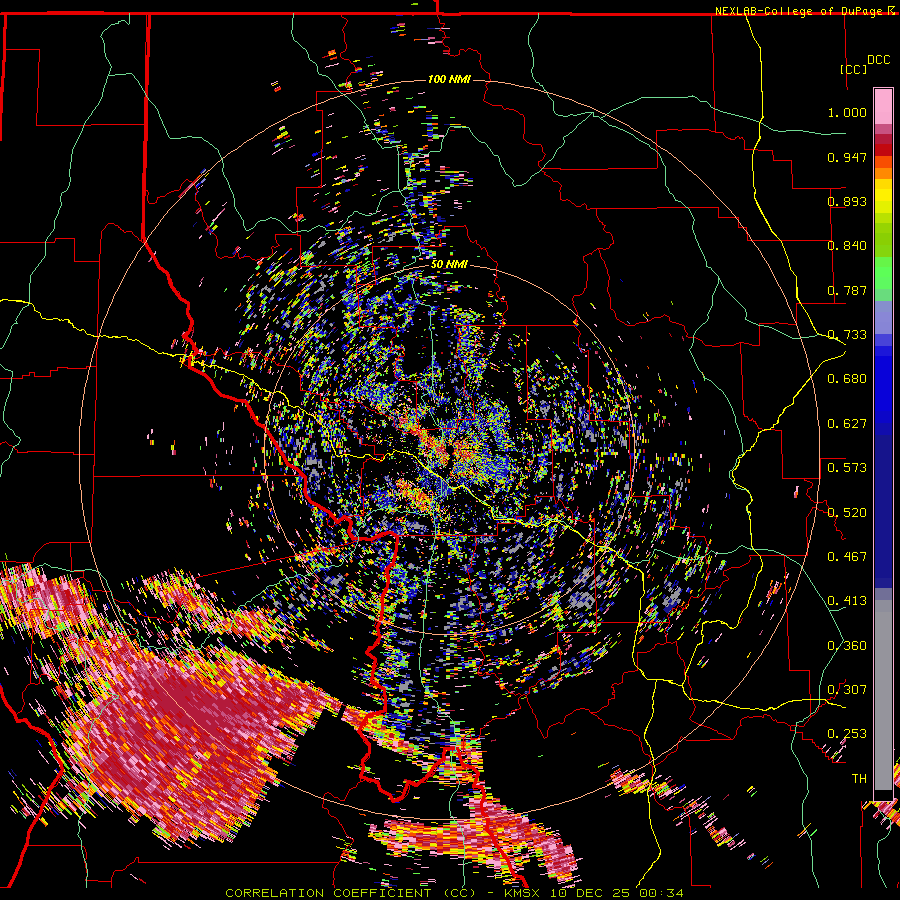Click the TH threshold label on legend

tap(859, 779)
